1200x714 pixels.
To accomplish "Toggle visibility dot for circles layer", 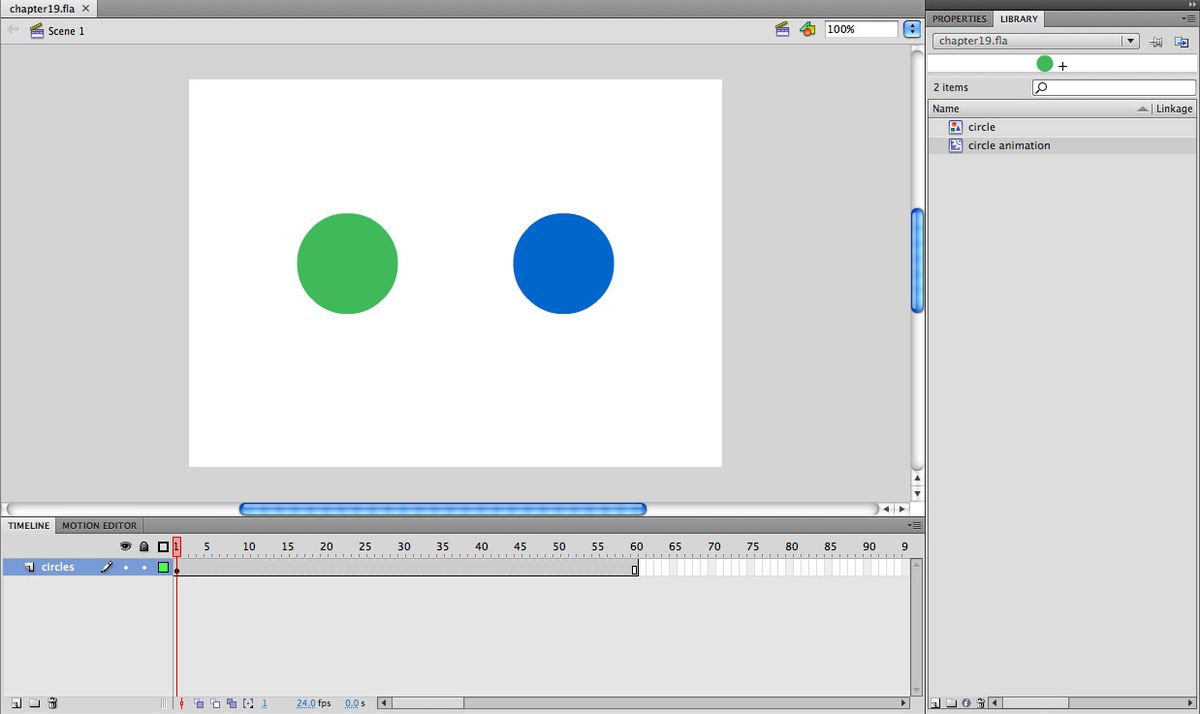I will pos(126,568).
